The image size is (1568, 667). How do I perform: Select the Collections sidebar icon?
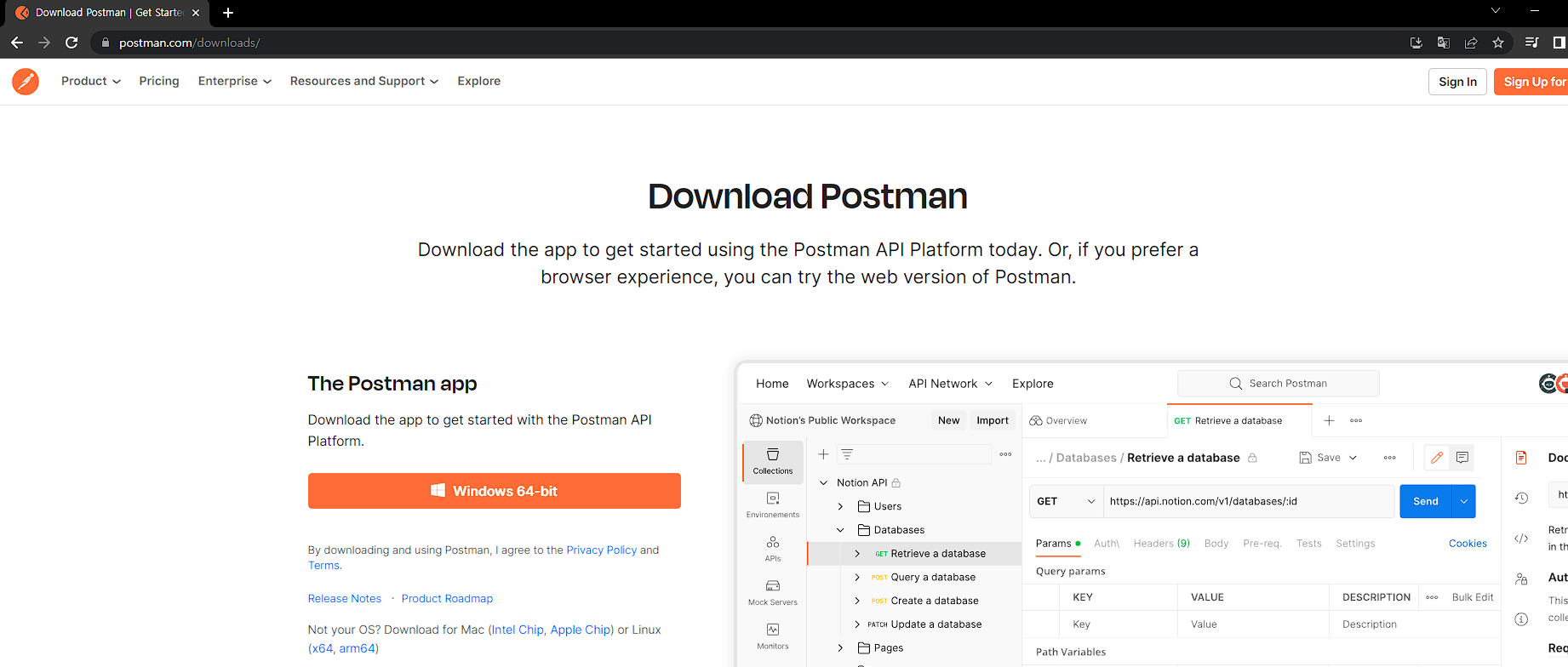(x=773, y=462)
